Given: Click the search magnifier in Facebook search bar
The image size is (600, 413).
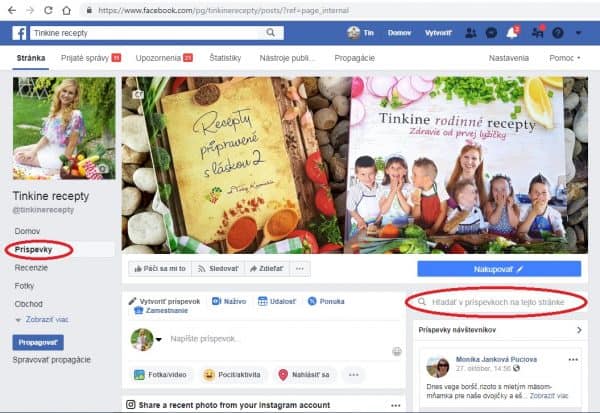Looking at the screenshot, I should (x=271, y=33).
